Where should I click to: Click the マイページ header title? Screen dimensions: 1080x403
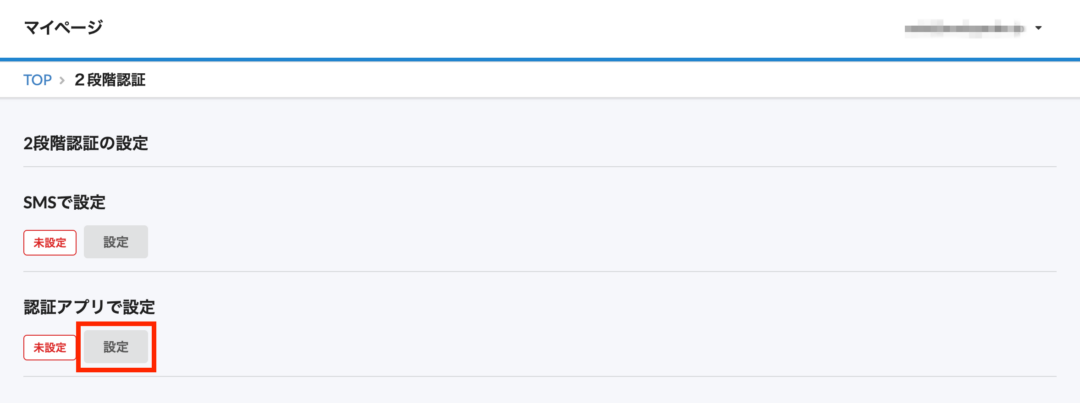tap(63, 27)
